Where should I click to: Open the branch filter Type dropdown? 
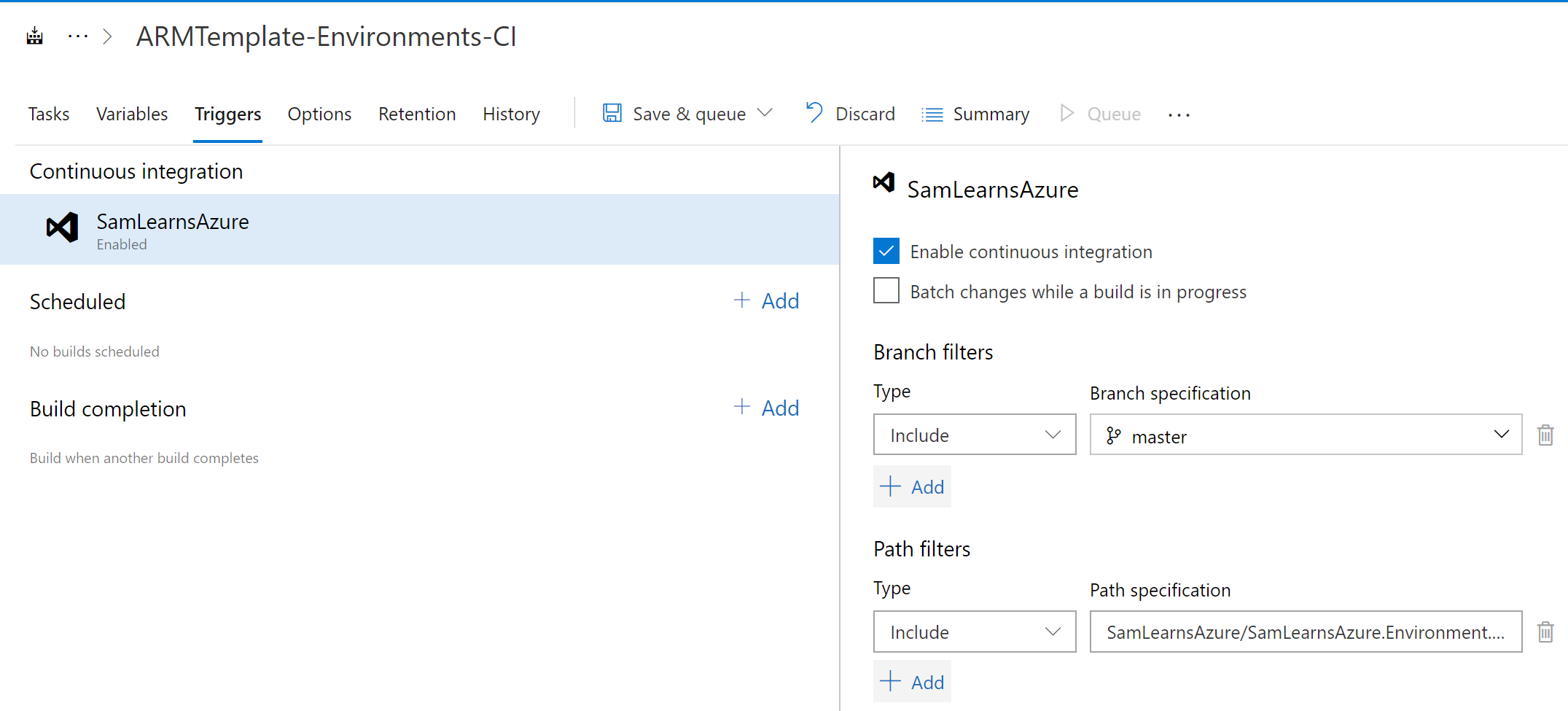pos(974,435)
